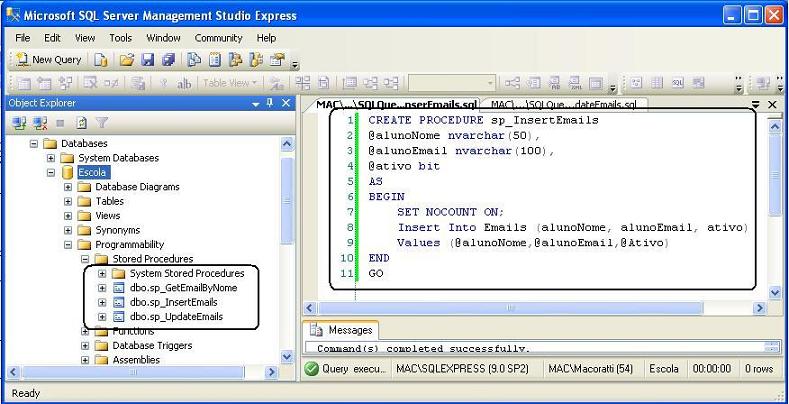Viewport: 789px width, 404px height.
Task: Click the Filter funnel icon
Action: click(102, 122)
